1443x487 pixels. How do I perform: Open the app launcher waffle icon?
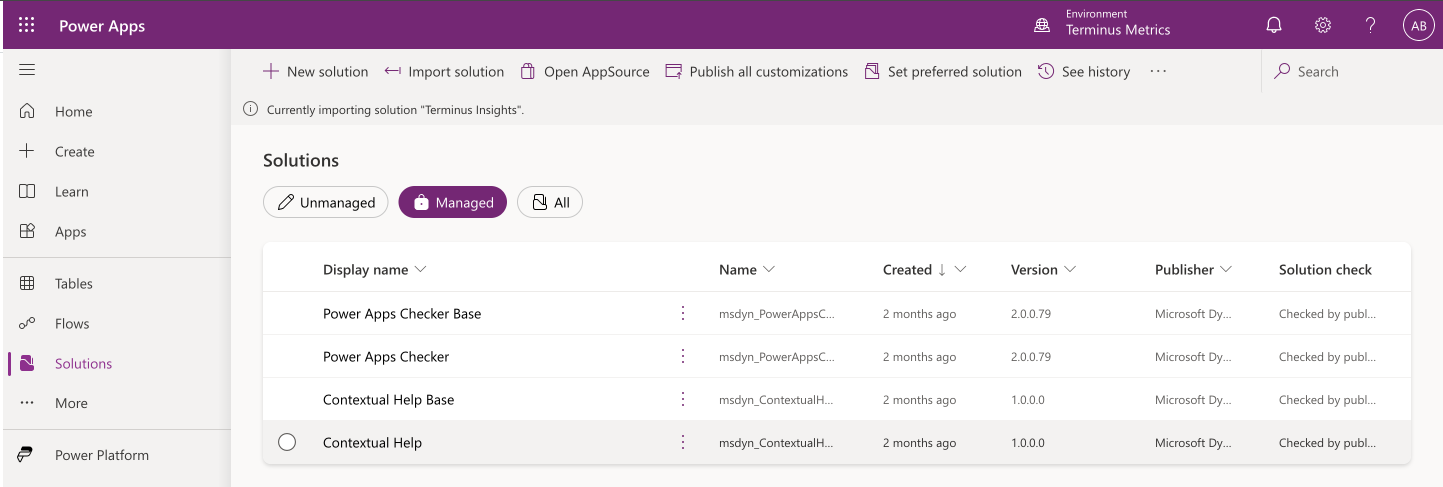[x=27, y=26]
